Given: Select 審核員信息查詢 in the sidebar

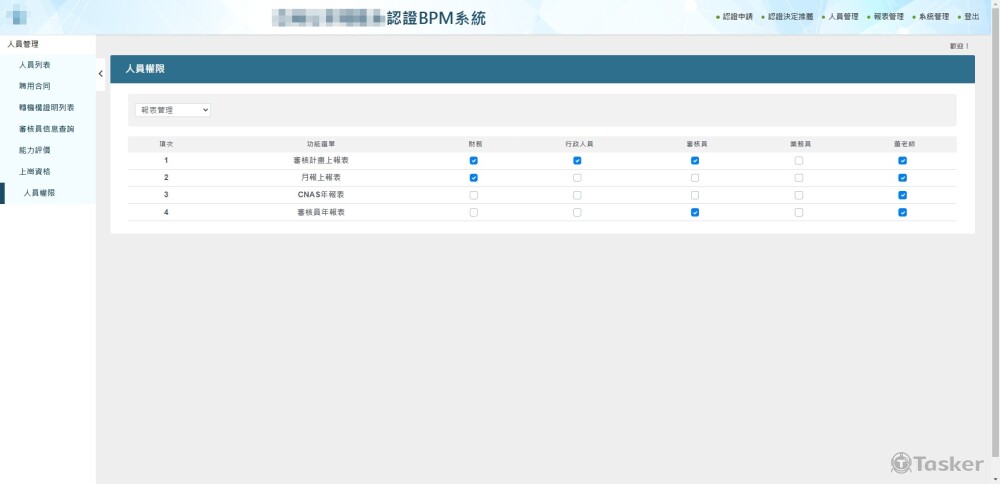Looking at the screenshot, I should pyautogui.click(x=47, y=129).
